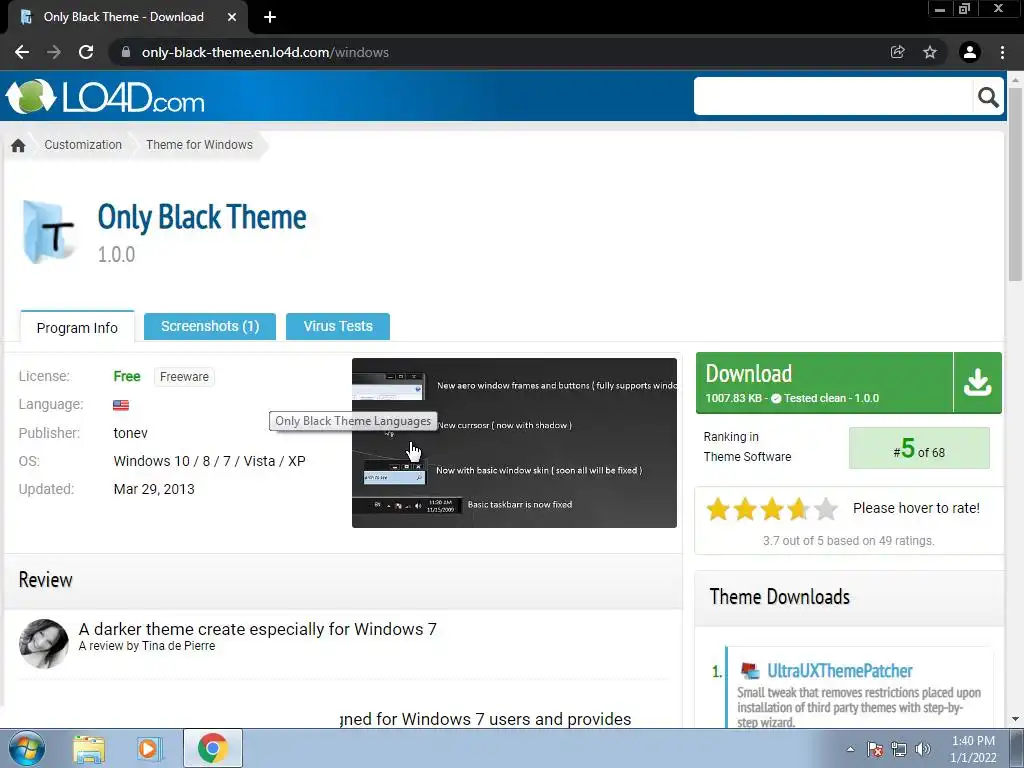Open a new tab with the plus button
This screenshot has height=768, width=1024.
[270, 17]
